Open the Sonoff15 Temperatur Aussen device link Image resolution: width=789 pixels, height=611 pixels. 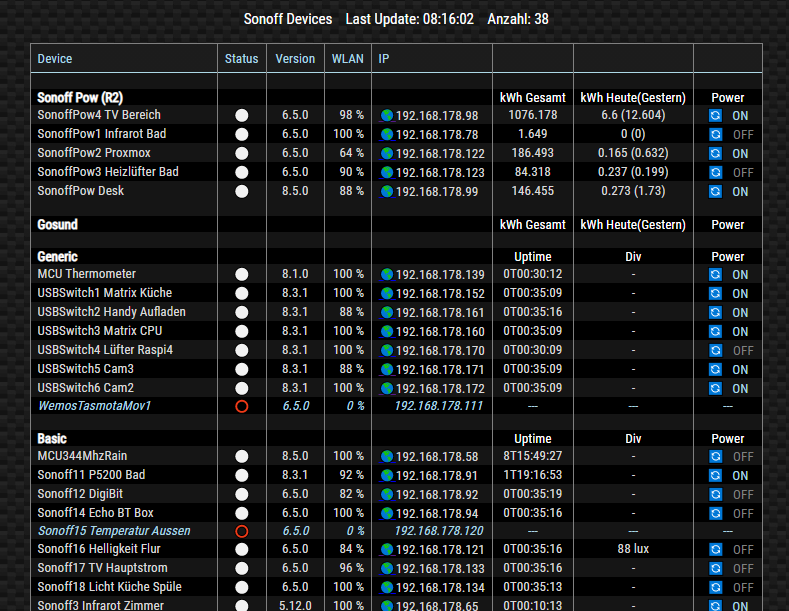[x=114, y=530]
